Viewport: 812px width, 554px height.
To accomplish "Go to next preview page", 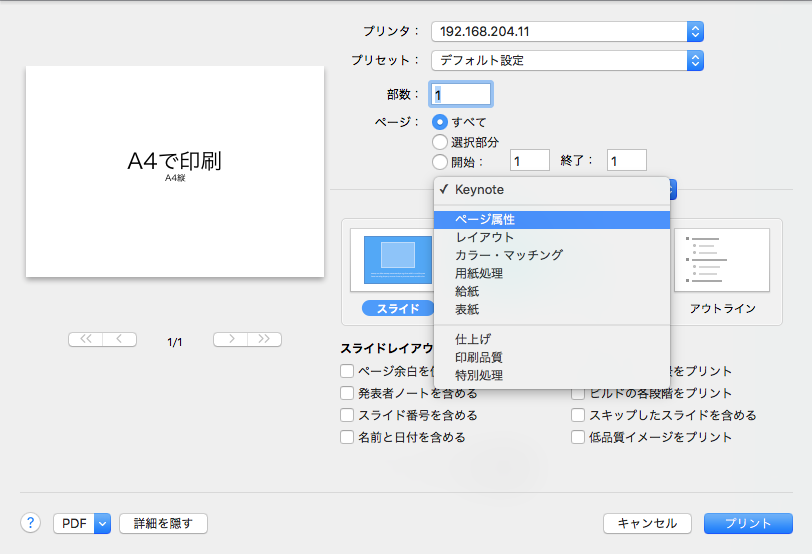I will coord(231,340).
